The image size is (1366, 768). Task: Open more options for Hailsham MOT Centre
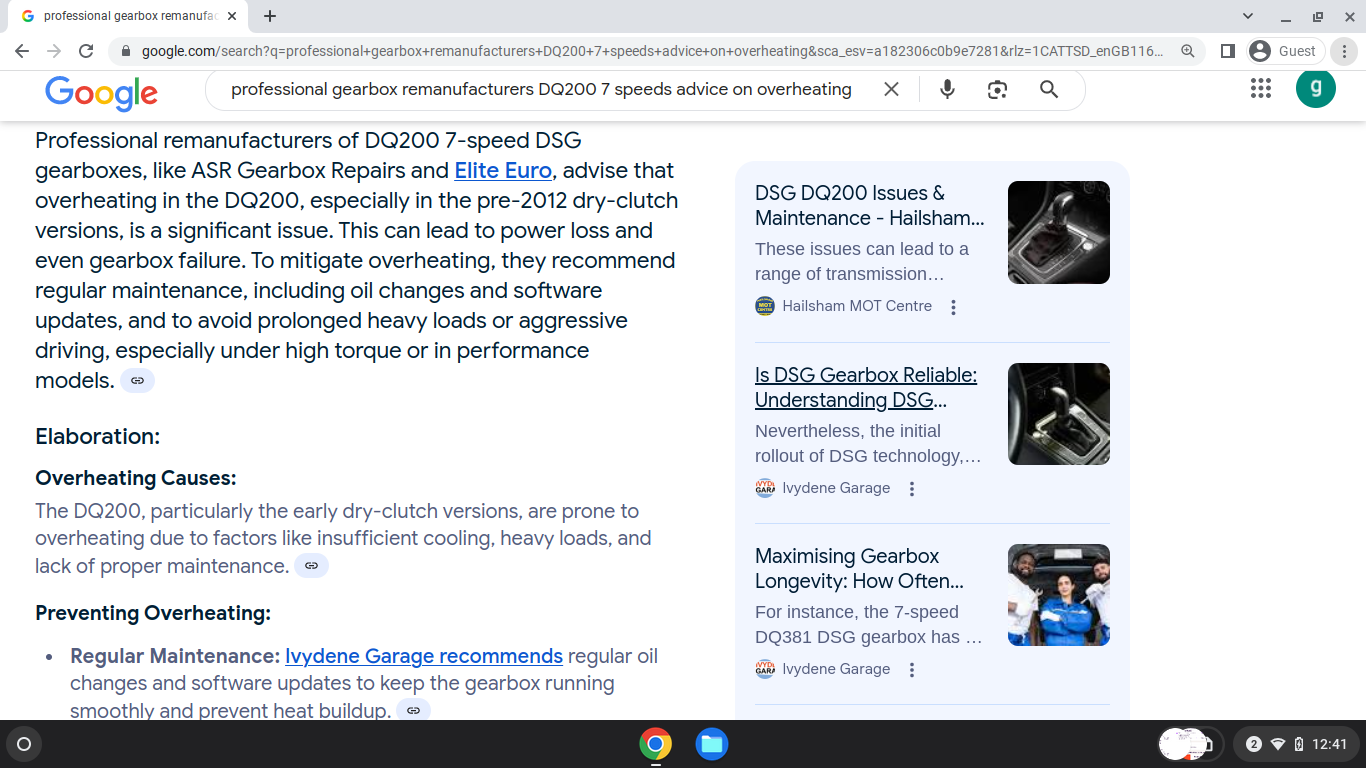[953, 307]
